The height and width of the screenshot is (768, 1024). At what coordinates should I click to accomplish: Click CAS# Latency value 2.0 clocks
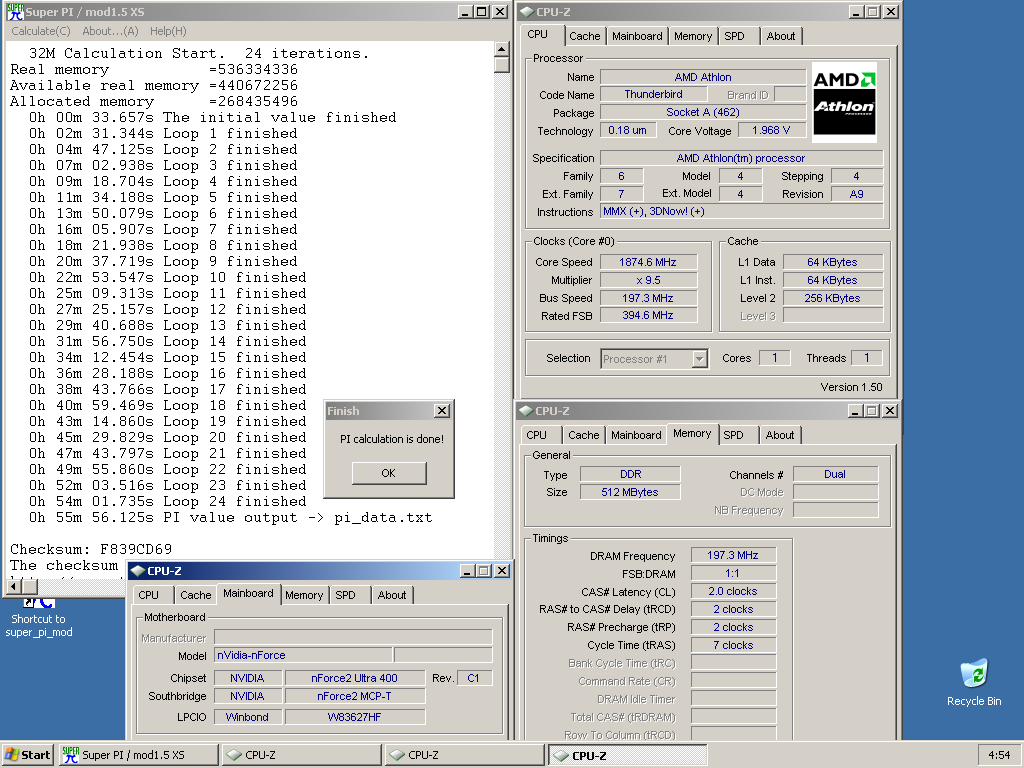tap(733, 591)
